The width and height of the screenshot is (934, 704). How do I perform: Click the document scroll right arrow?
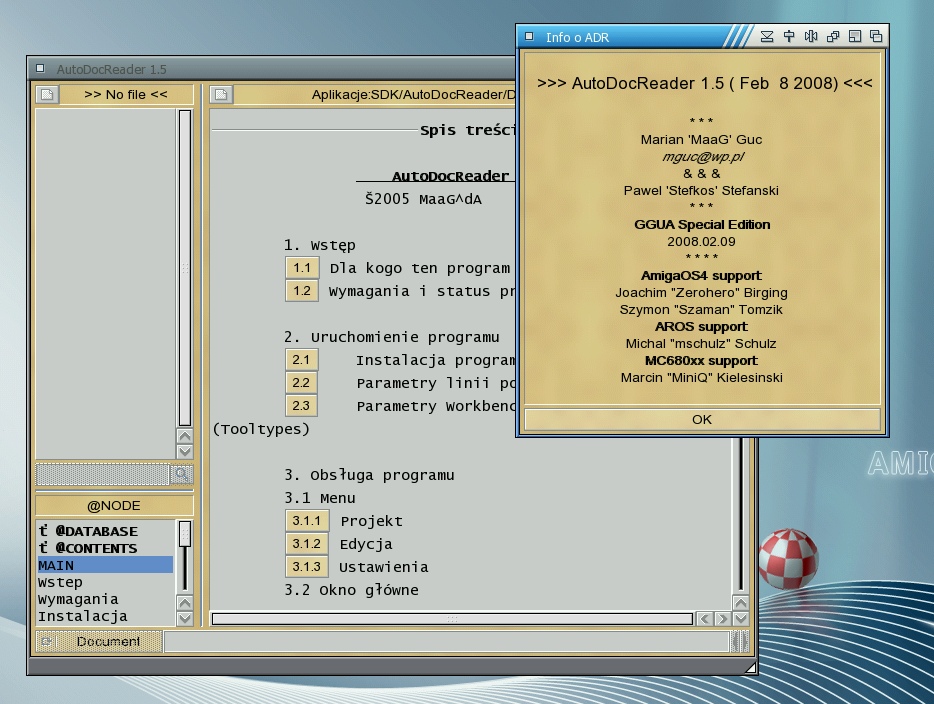click(723, 619)
